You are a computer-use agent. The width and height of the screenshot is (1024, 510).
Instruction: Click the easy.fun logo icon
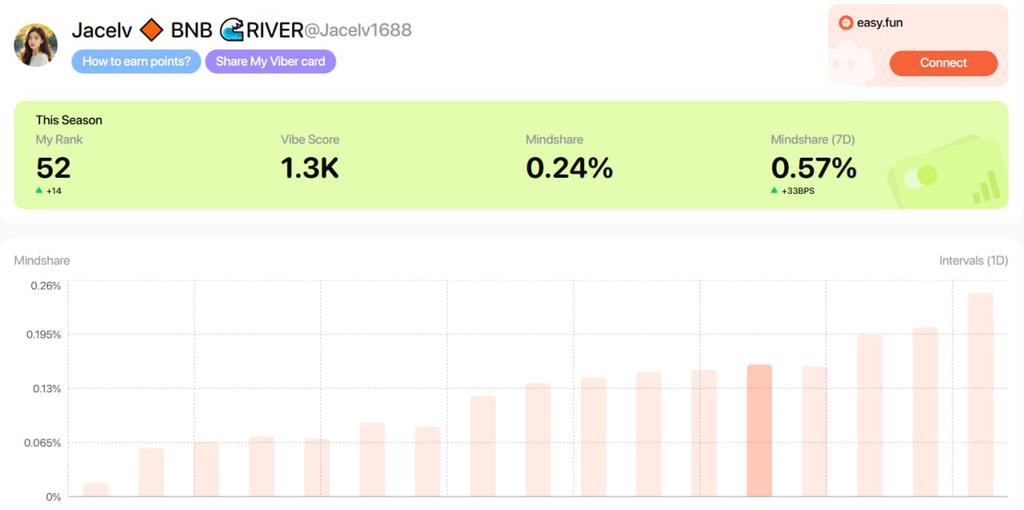846,23
